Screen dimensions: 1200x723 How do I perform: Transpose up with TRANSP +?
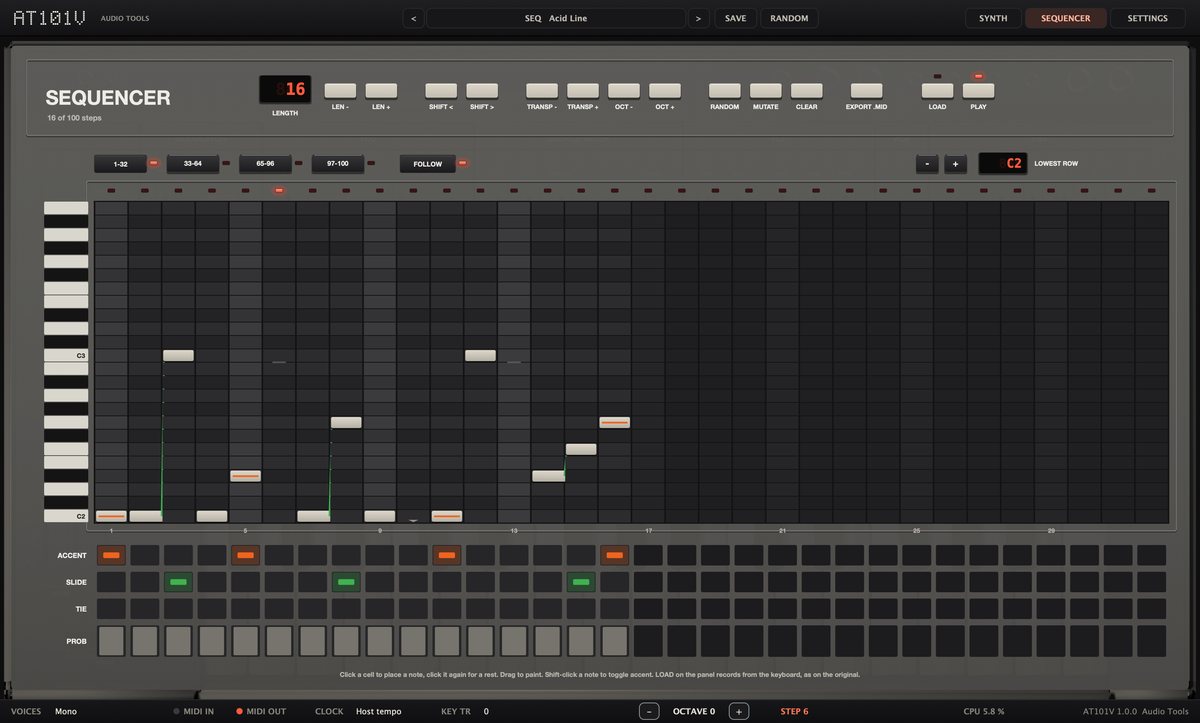pyautogui.click(x=583, y=91)
